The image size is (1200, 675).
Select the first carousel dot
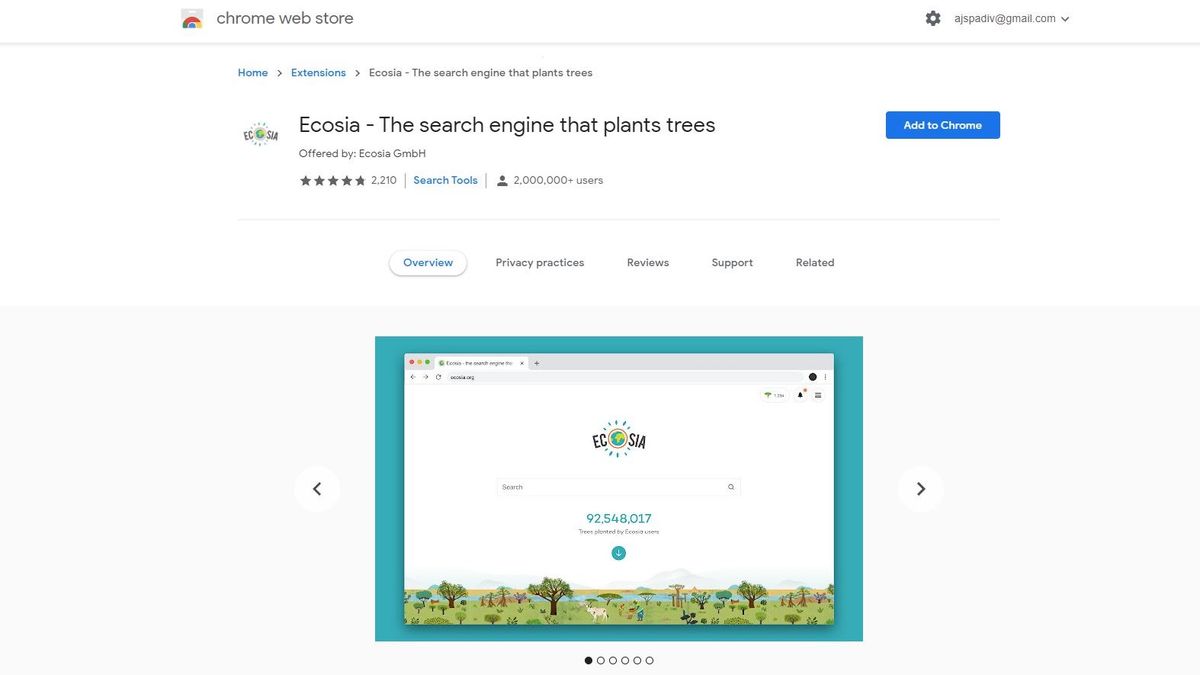(x=588, y=660)
